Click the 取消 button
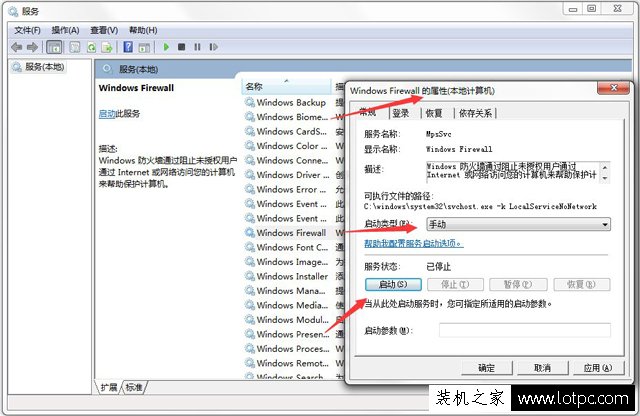This screenshot has height=416, width=640. tap(542, 368)
